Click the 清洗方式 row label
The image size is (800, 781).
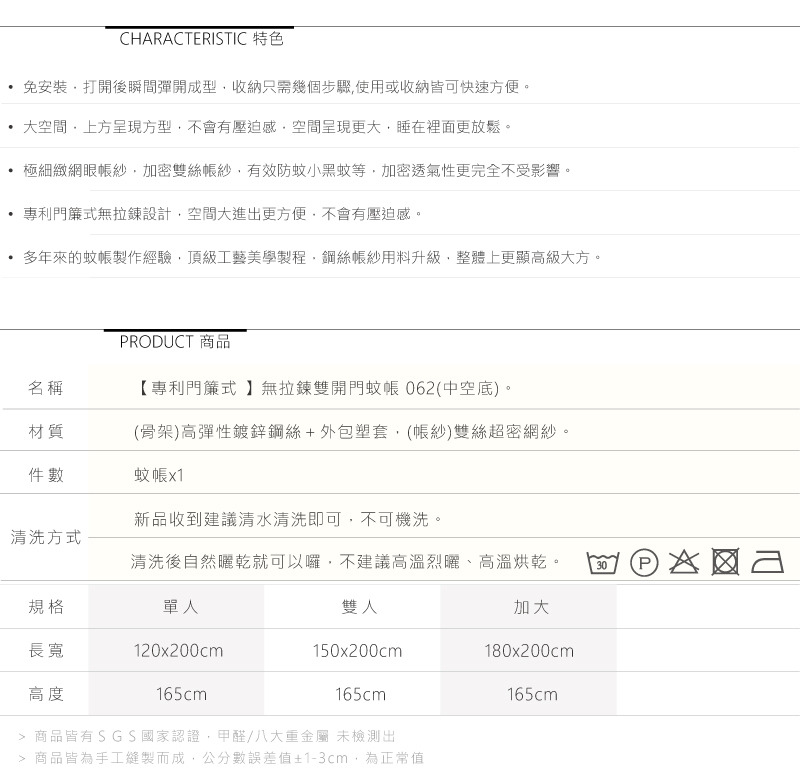[46, 537]
